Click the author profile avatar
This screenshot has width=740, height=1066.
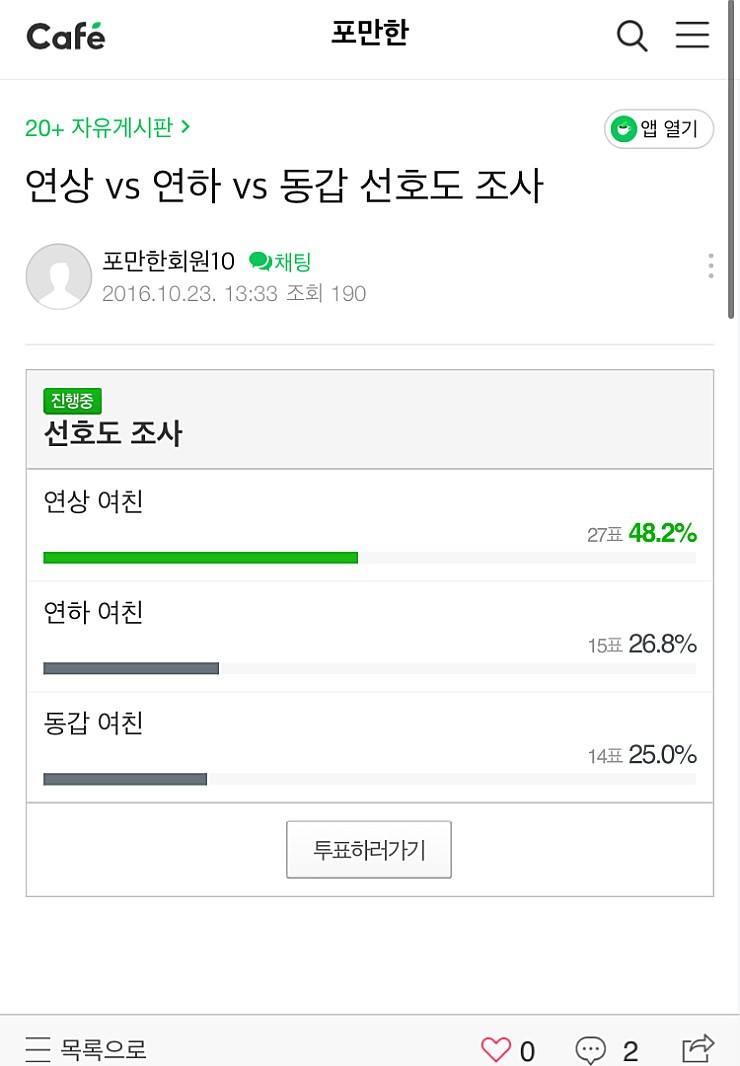coord(59,276)
